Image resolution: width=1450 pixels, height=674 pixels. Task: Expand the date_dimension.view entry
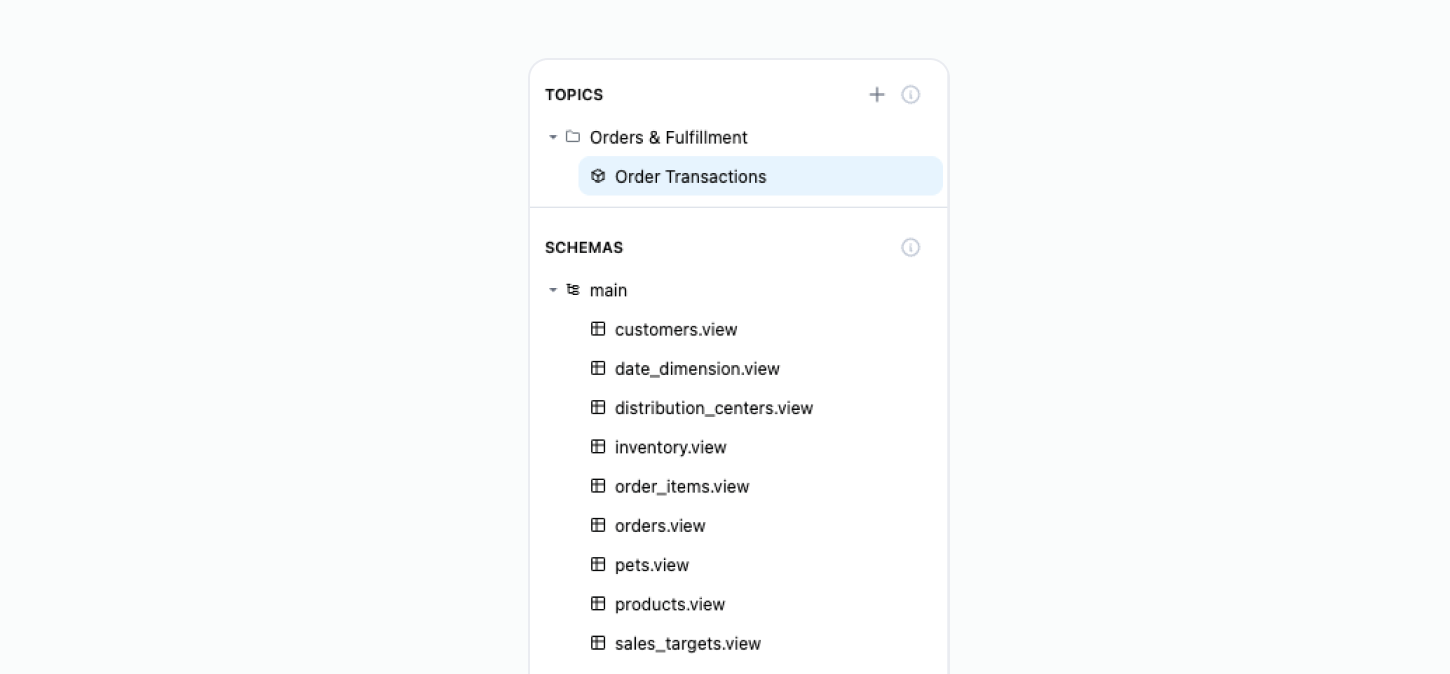697,368
